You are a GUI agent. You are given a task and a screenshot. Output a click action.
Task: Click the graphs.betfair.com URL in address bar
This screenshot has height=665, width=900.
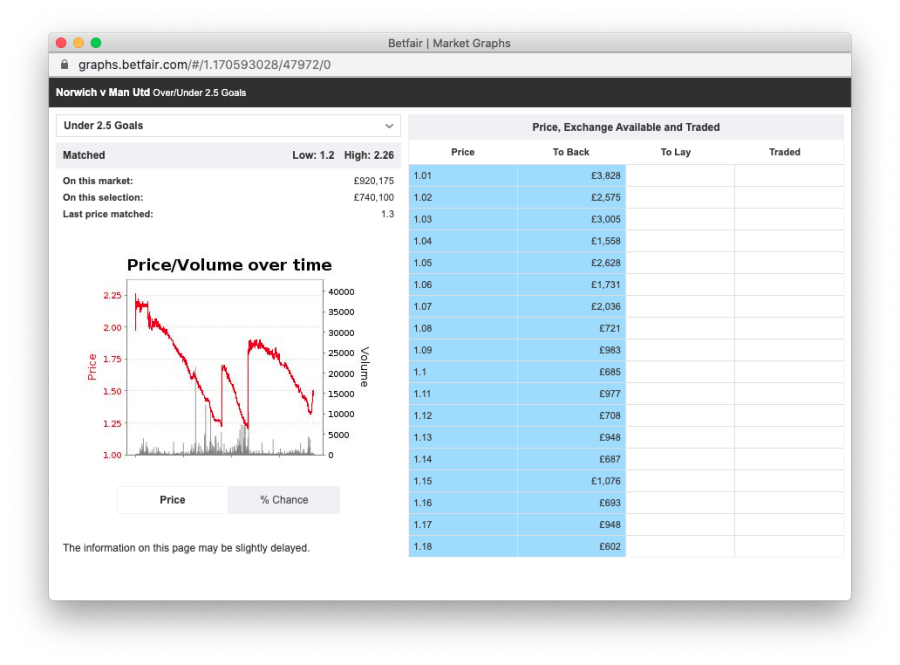click(x=204, y=64)
